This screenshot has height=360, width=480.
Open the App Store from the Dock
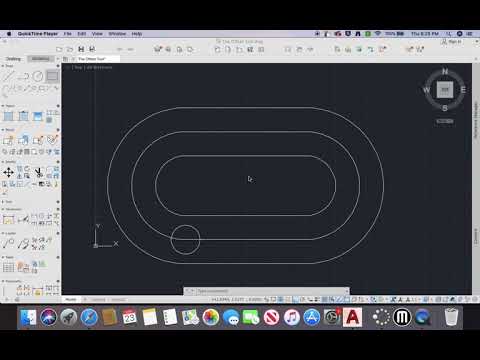[x=312, y=317]
